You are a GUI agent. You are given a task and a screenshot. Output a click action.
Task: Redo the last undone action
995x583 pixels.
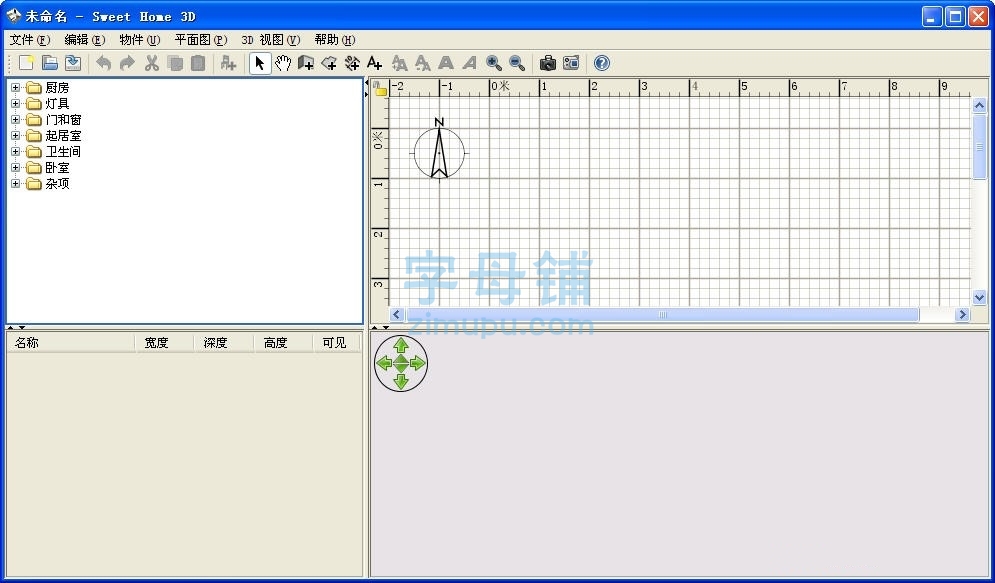click(127, 63)
